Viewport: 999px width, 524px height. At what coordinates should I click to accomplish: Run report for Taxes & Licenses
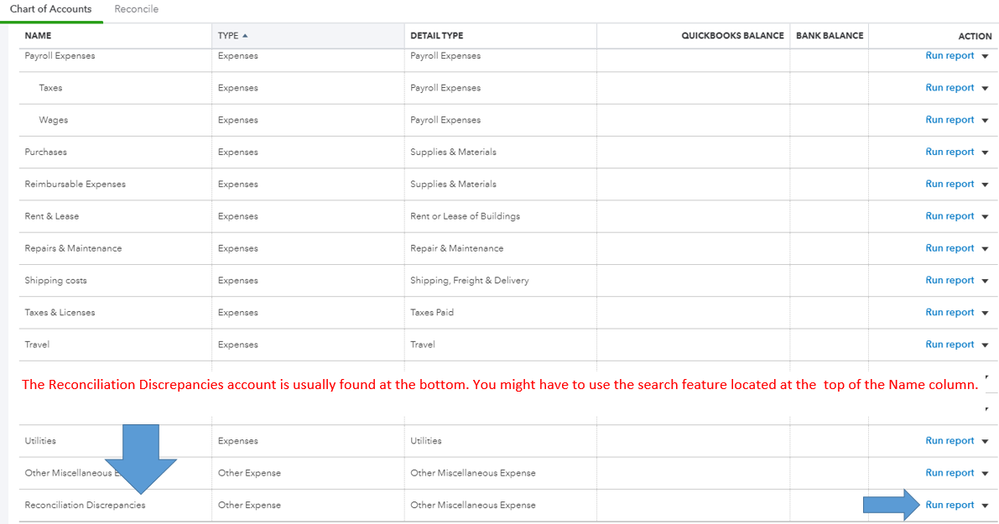coord(949,312)
